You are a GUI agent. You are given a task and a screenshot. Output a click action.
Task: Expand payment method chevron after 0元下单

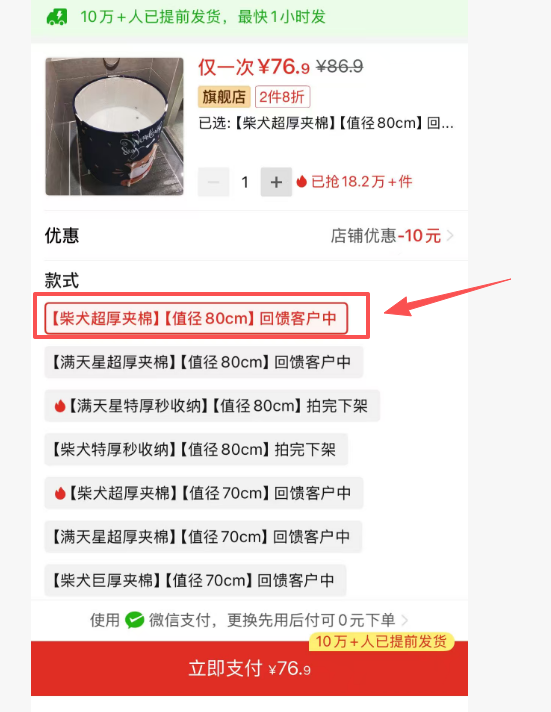point(405,620)
